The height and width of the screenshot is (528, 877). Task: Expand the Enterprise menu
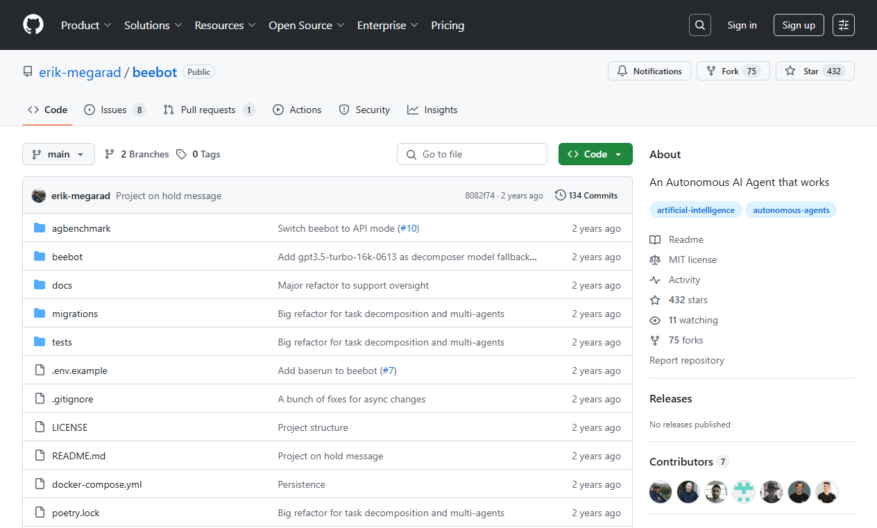tap(388, 25)
